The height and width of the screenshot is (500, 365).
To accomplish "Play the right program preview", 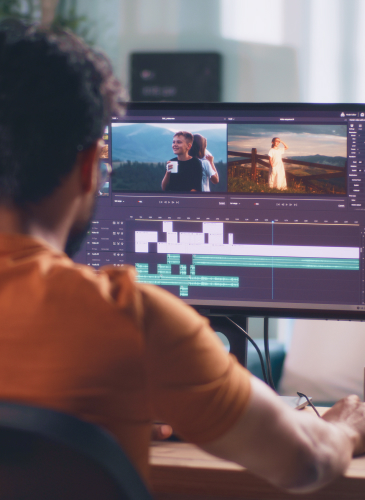I will [287, 204].
